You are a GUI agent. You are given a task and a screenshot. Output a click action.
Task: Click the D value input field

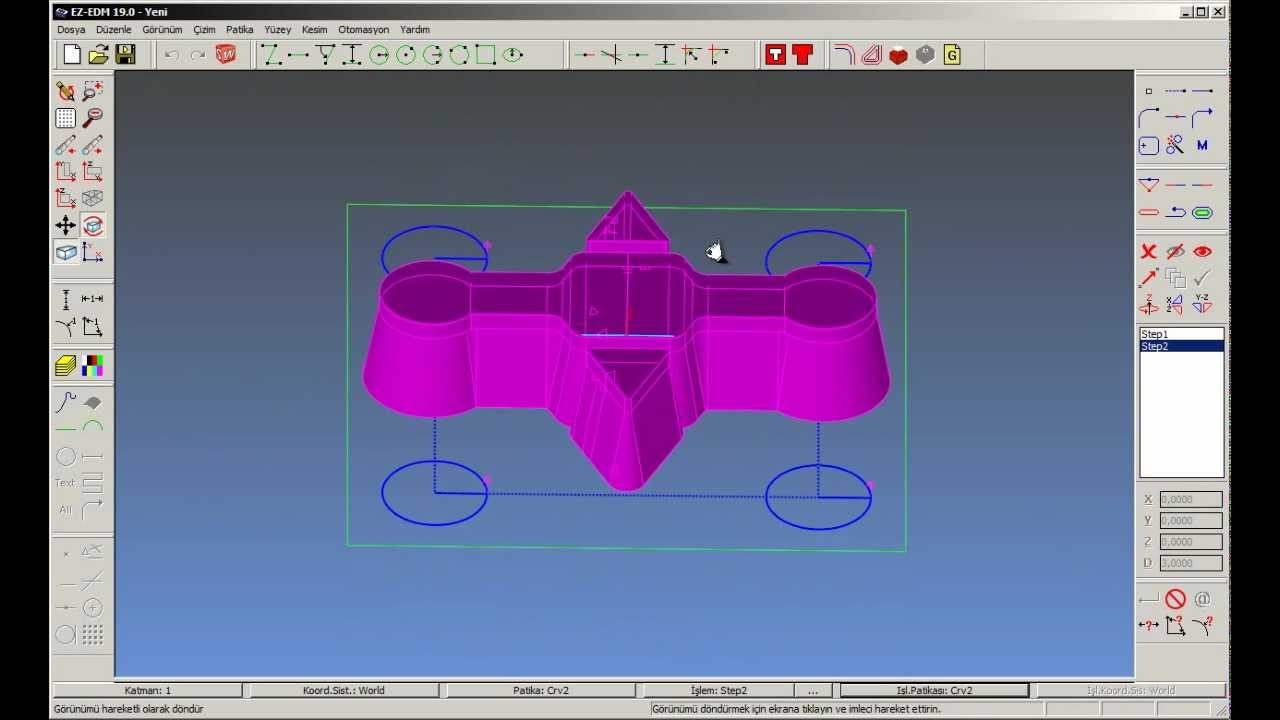[x=1191, y=563]
